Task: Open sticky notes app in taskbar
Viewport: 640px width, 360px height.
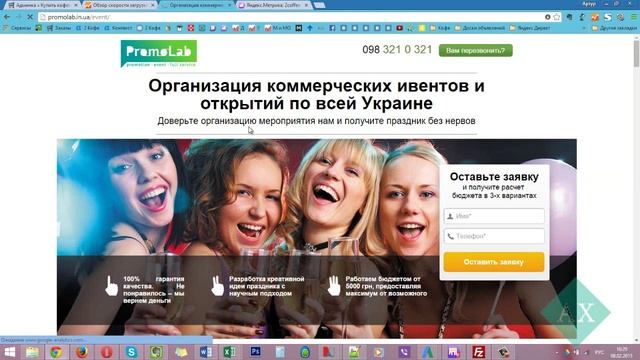Action: tap(181, 352)
